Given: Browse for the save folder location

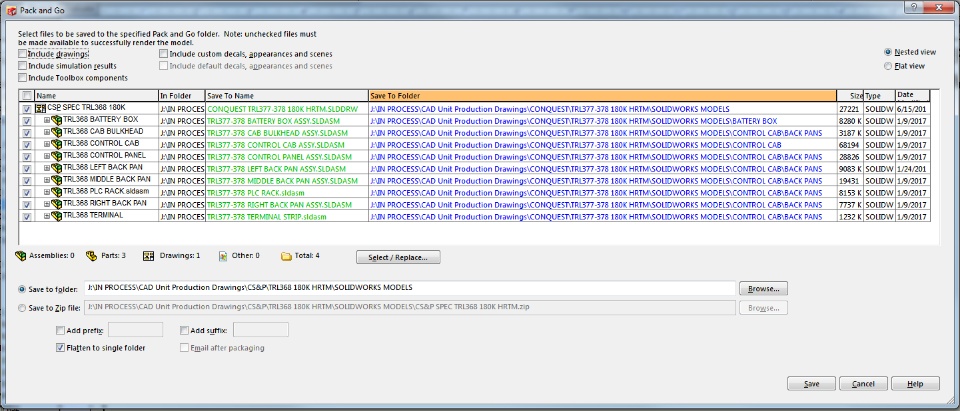Looking at the screenshot, I should tap(763, 288).
